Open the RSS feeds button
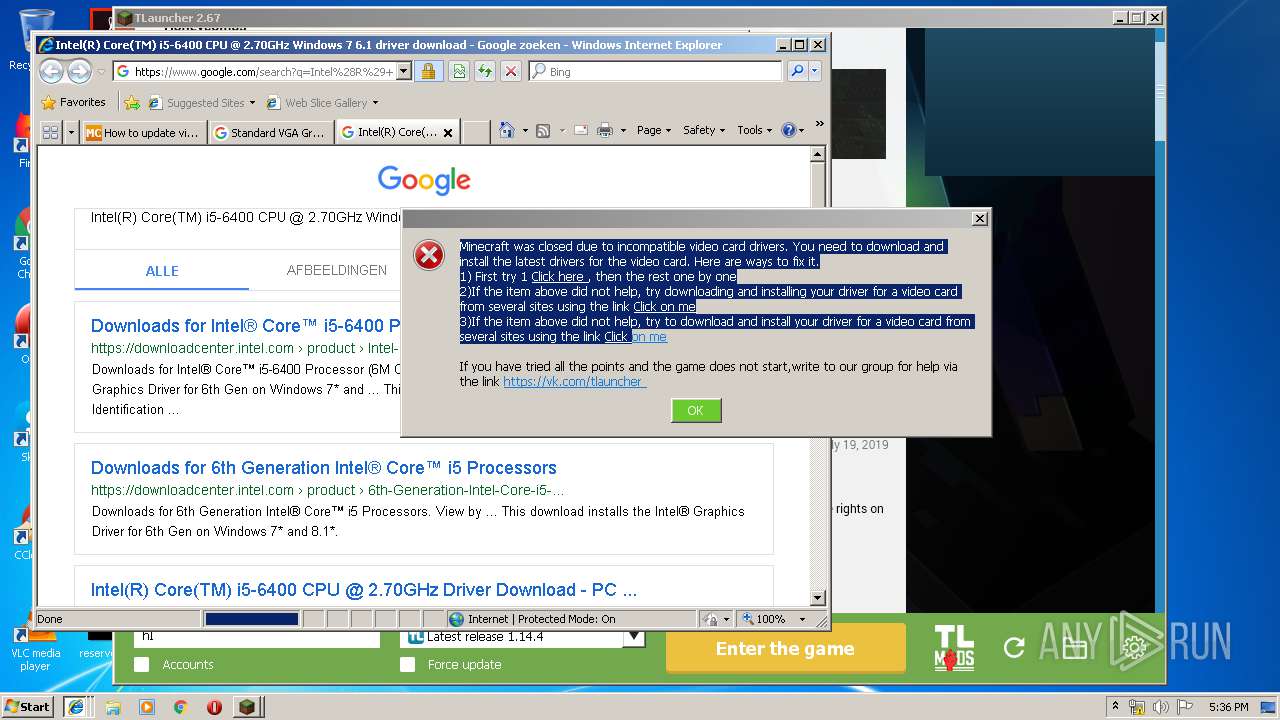 (543, 130)
